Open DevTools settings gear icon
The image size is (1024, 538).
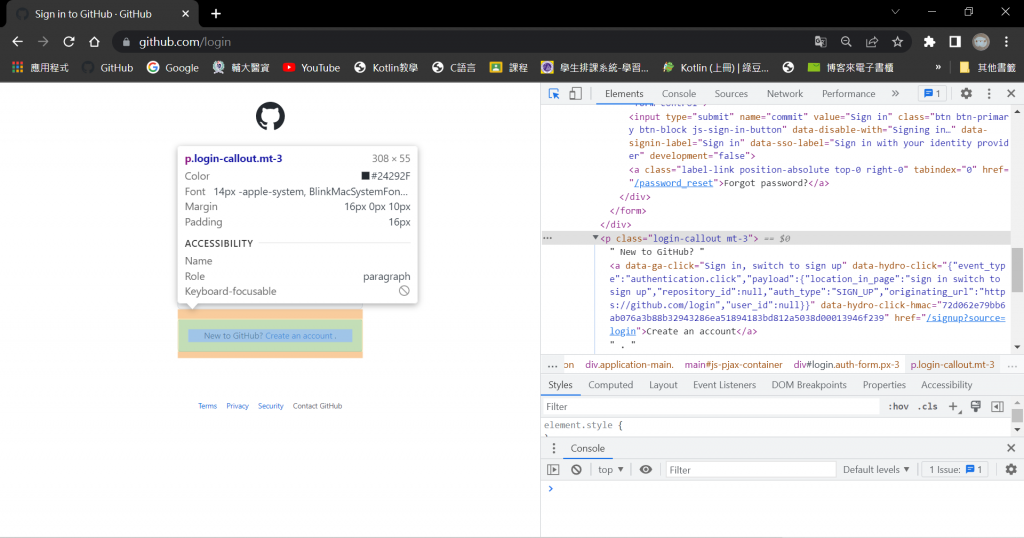pos(966,93)
